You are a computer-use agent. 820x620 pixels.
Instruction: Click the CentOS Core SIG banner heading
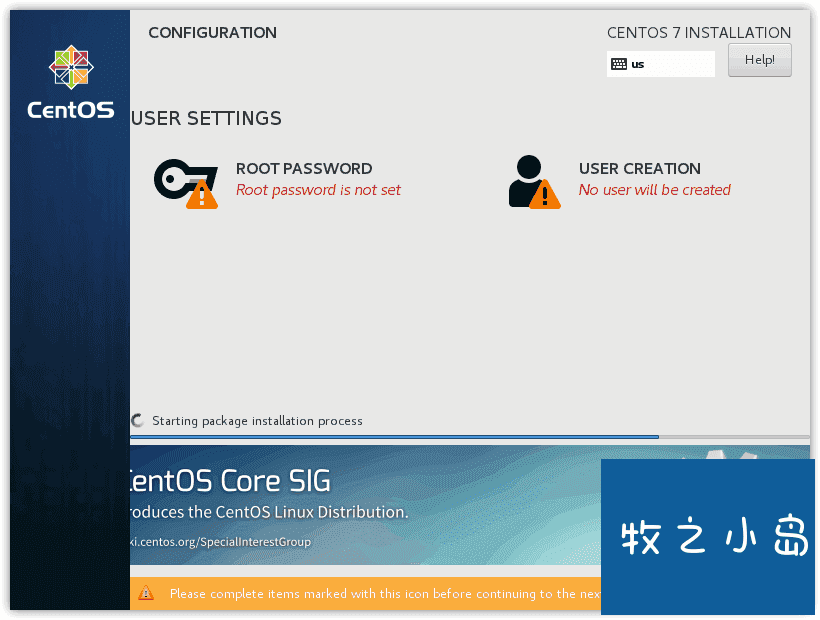coord(230,481)
